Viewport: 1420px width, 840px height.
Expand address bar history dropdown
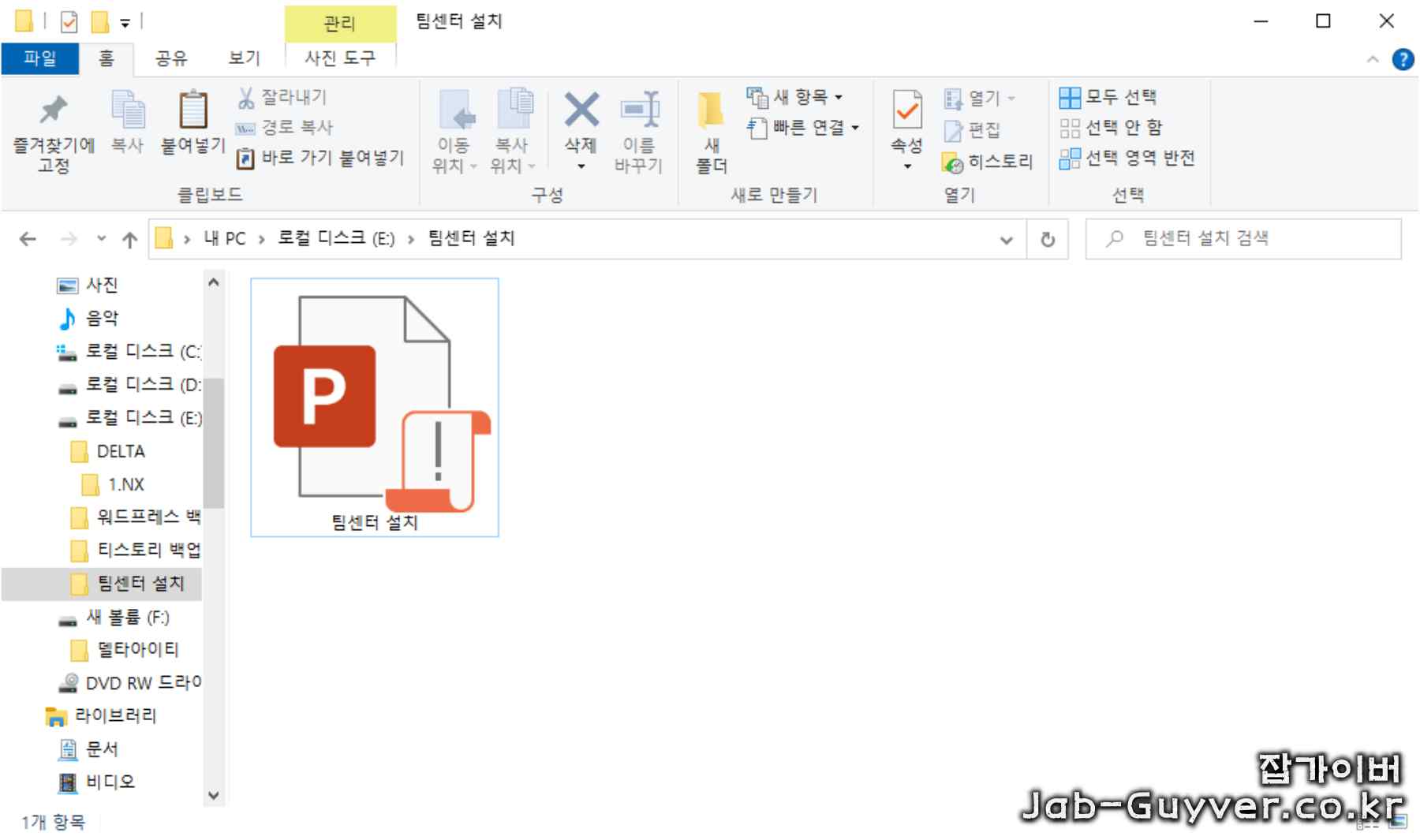(1007, 240)
